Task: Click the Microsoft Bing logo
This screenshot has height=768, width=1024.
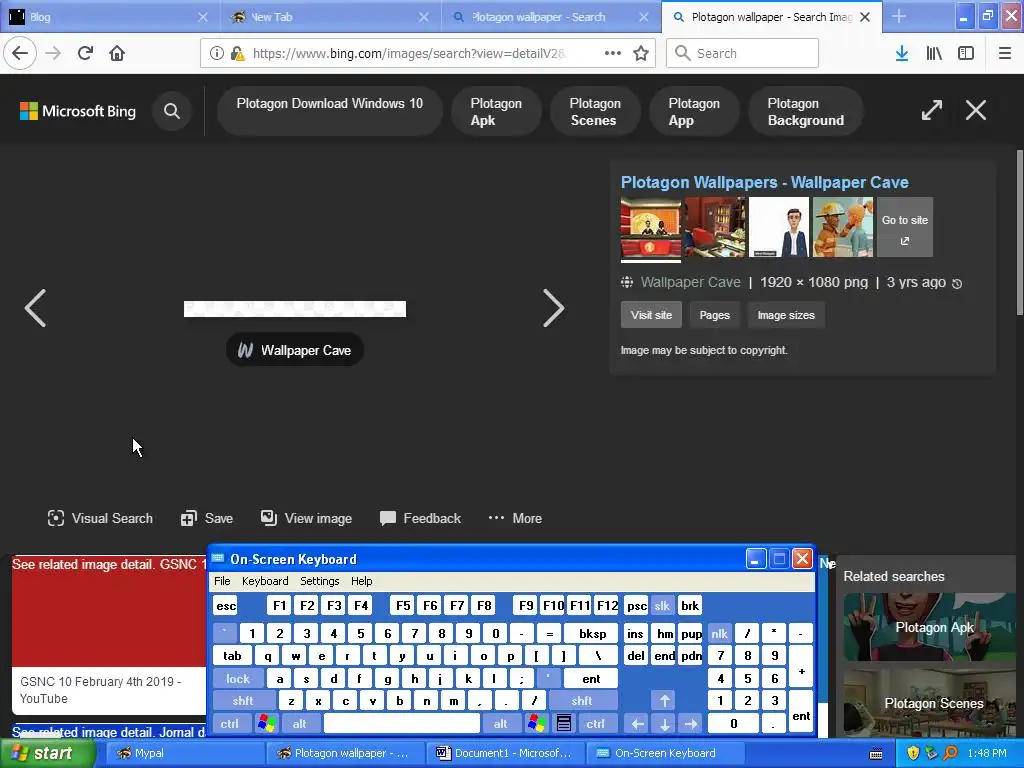Action: [x=78, y=111]
